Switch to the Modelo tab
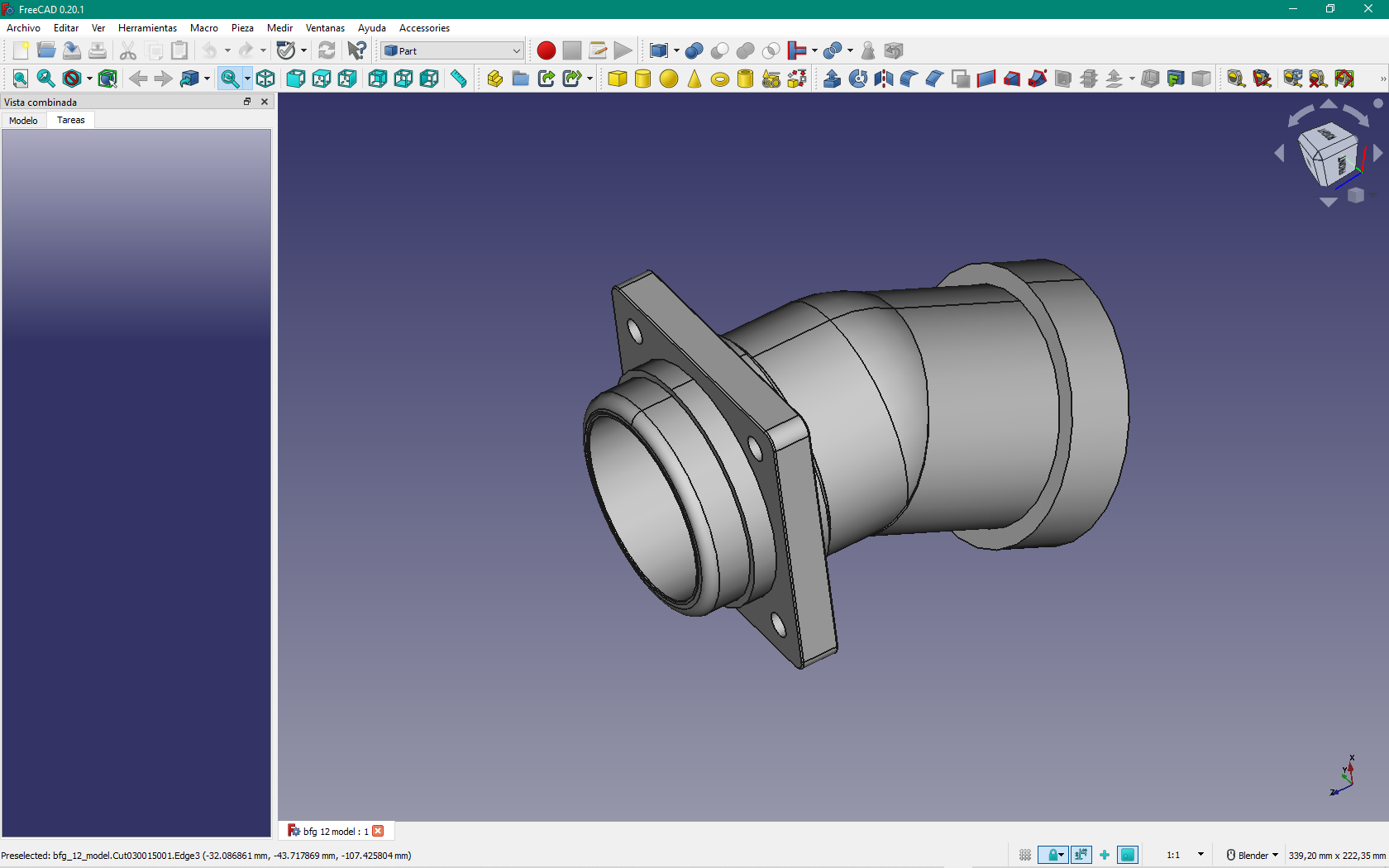The height and width of the screenshot is (868, 1389). tap(23, 121)
